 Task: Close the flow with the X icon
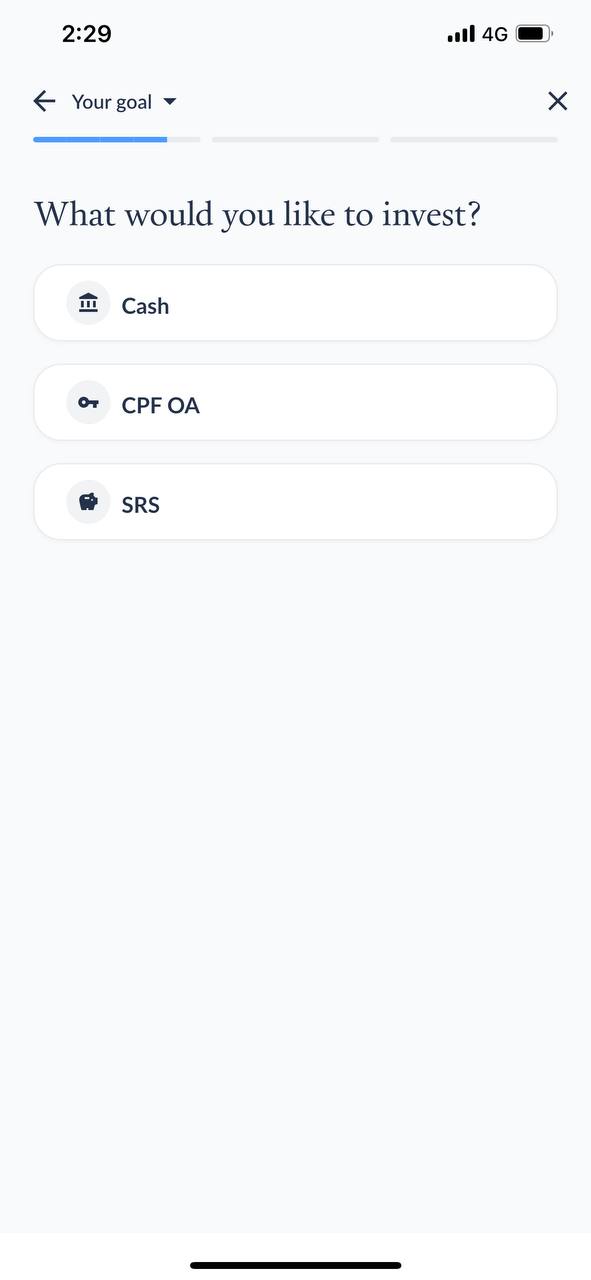pyautogui.click(x=558, y=101)
